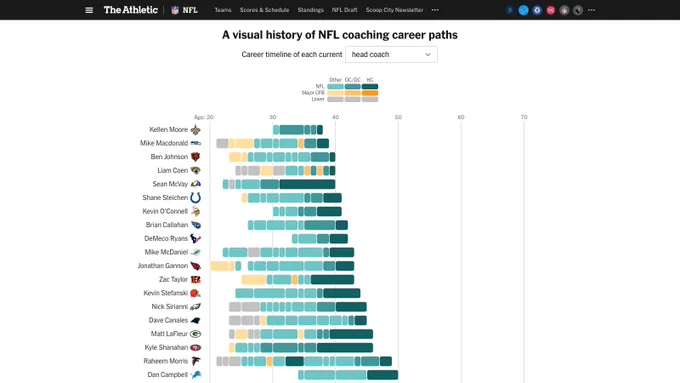Open the hamburger menu

tap(89, 10)
